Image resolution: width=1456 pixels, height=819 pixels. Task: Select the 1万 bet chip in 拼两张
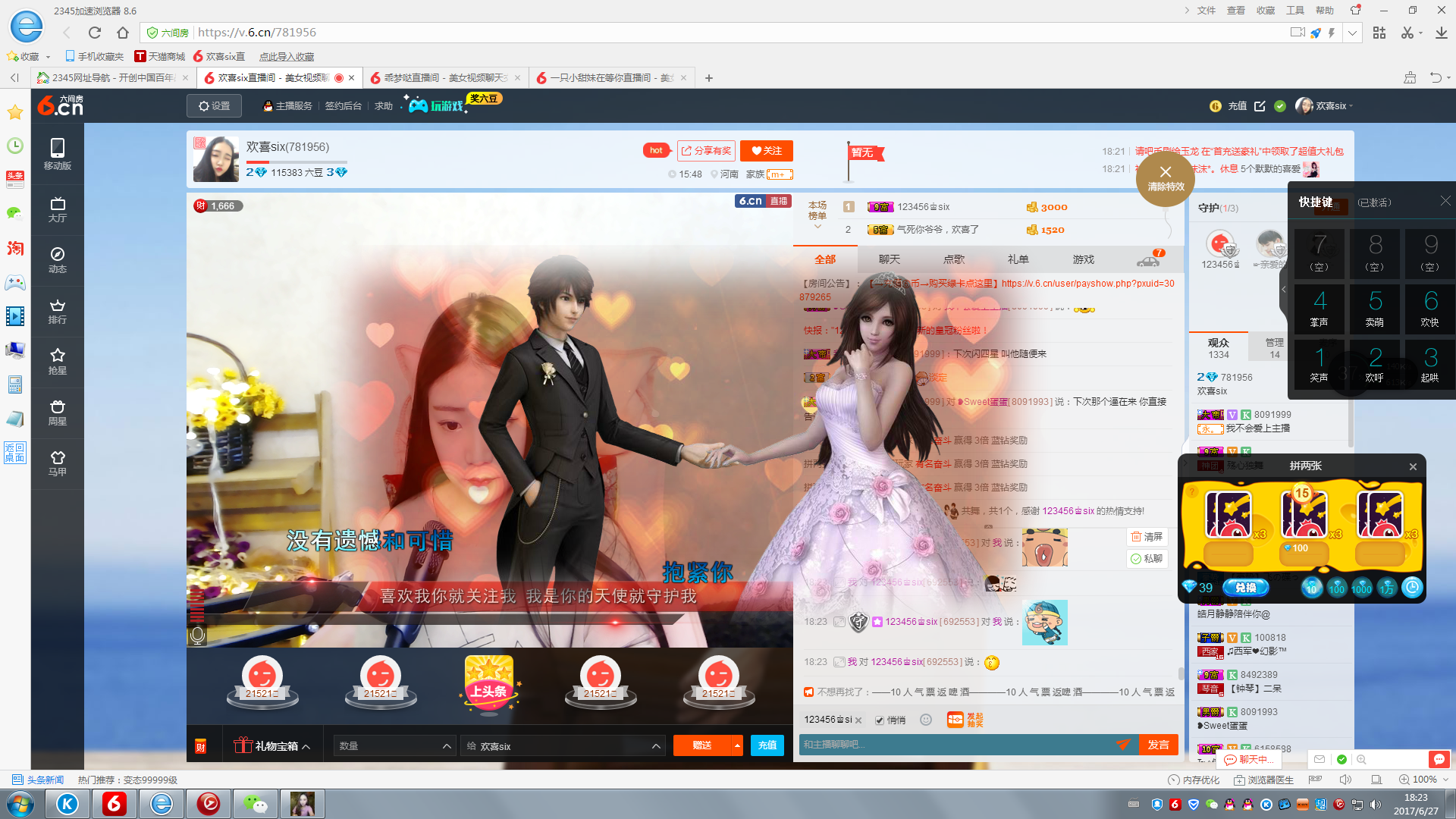click(x=1387, y=587)
